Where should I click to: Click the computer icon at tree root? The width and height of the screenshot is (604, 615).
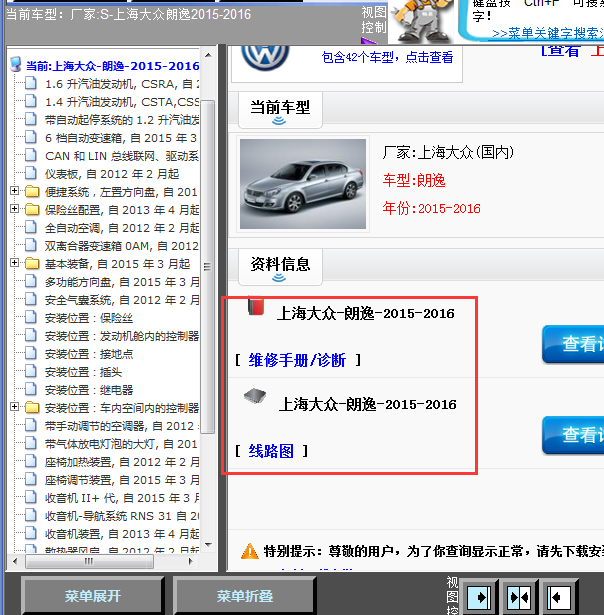tap(16, 65)
